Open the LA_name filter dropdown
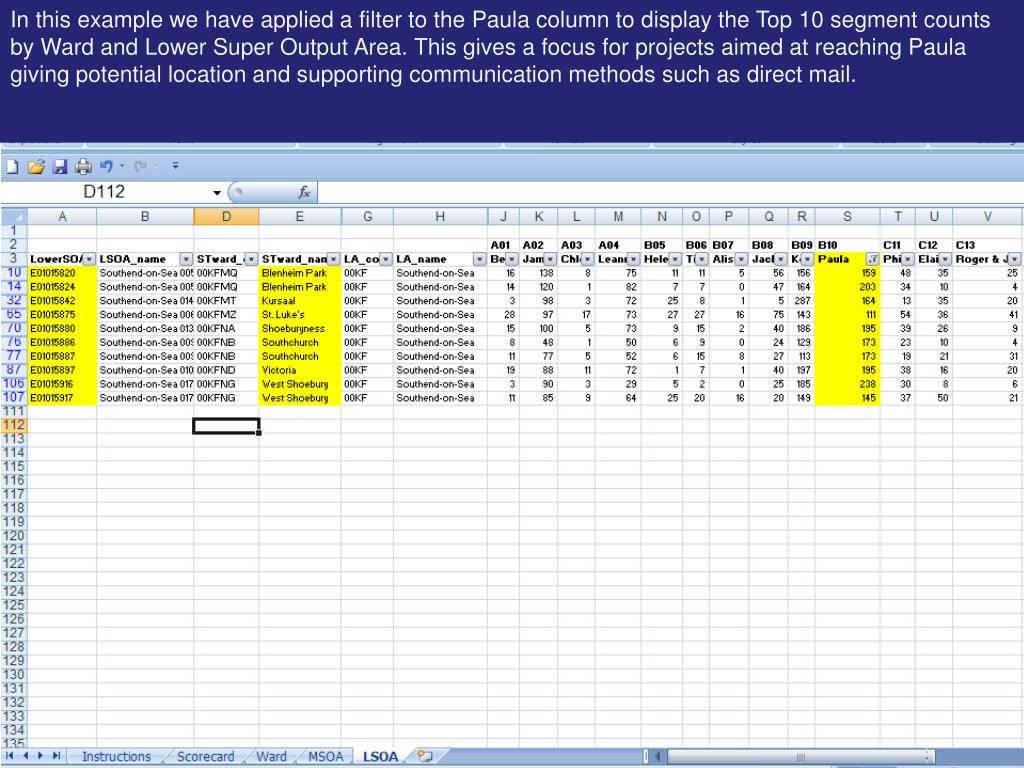 [x=480, y=259]
